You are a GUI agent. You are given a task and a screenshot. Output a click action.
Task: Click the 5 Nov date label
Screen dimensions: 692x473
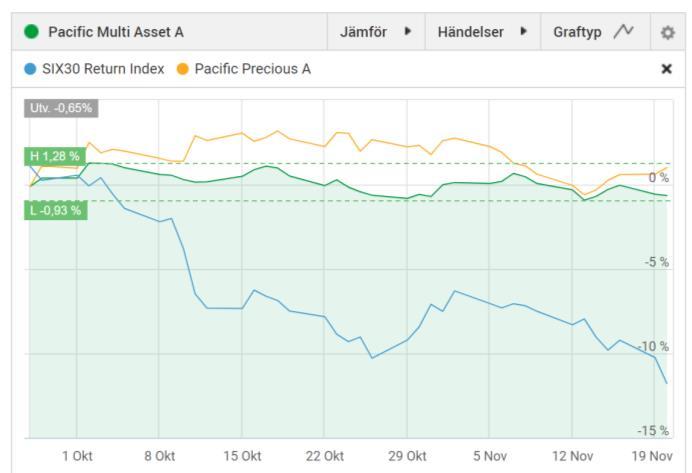point(490,456)
